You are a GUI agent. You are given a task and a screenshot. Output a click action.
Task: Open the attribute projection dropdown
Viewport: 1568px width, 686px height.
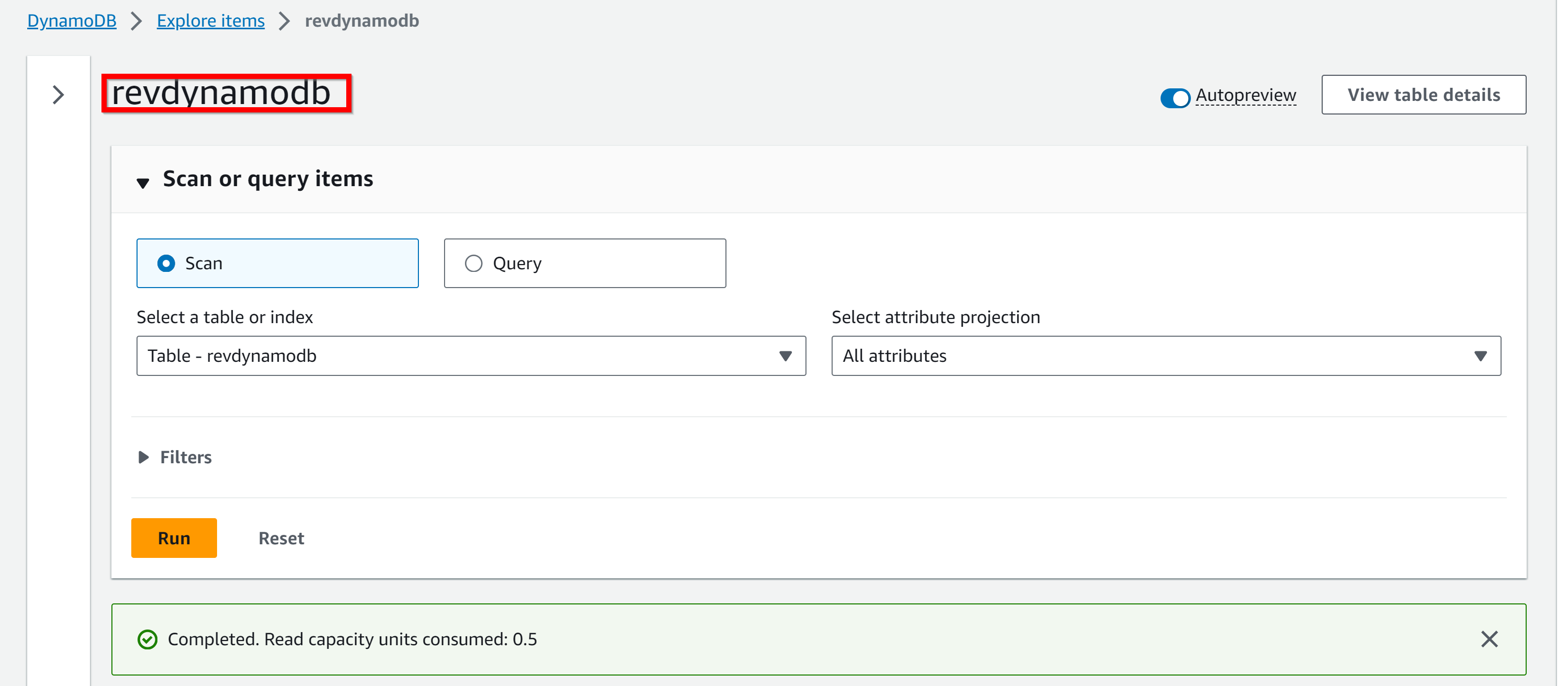[x=1166, y=356]
